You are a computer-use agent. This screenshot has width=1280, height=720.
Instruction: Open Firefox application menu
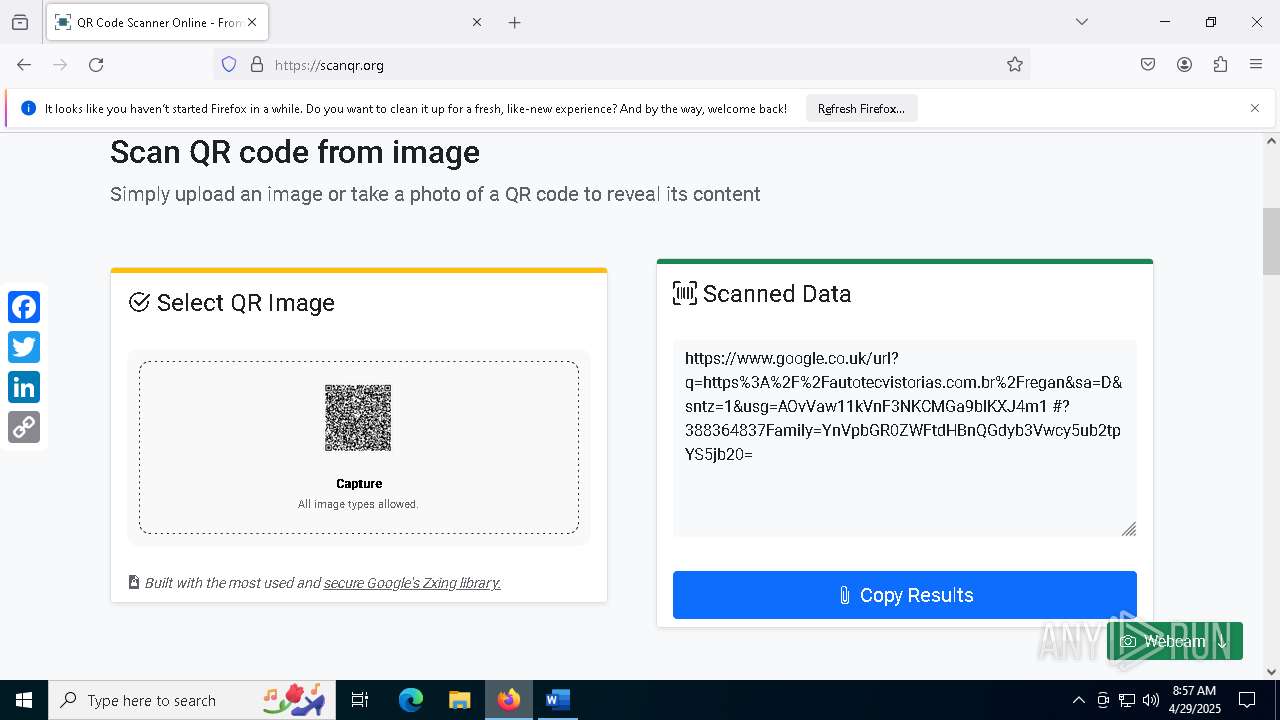[1256, 65]
